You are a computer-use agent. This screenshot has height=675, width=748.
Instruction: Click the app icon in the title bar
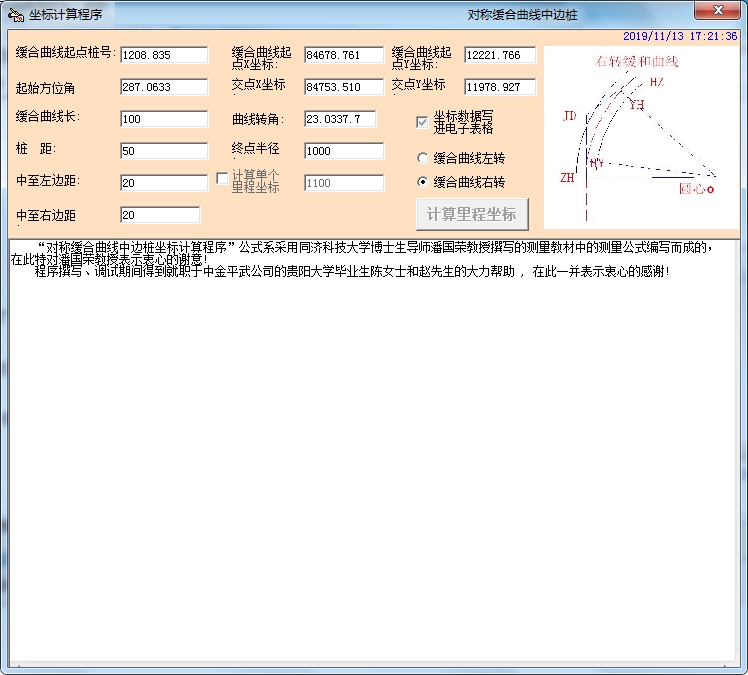(16, 14)
